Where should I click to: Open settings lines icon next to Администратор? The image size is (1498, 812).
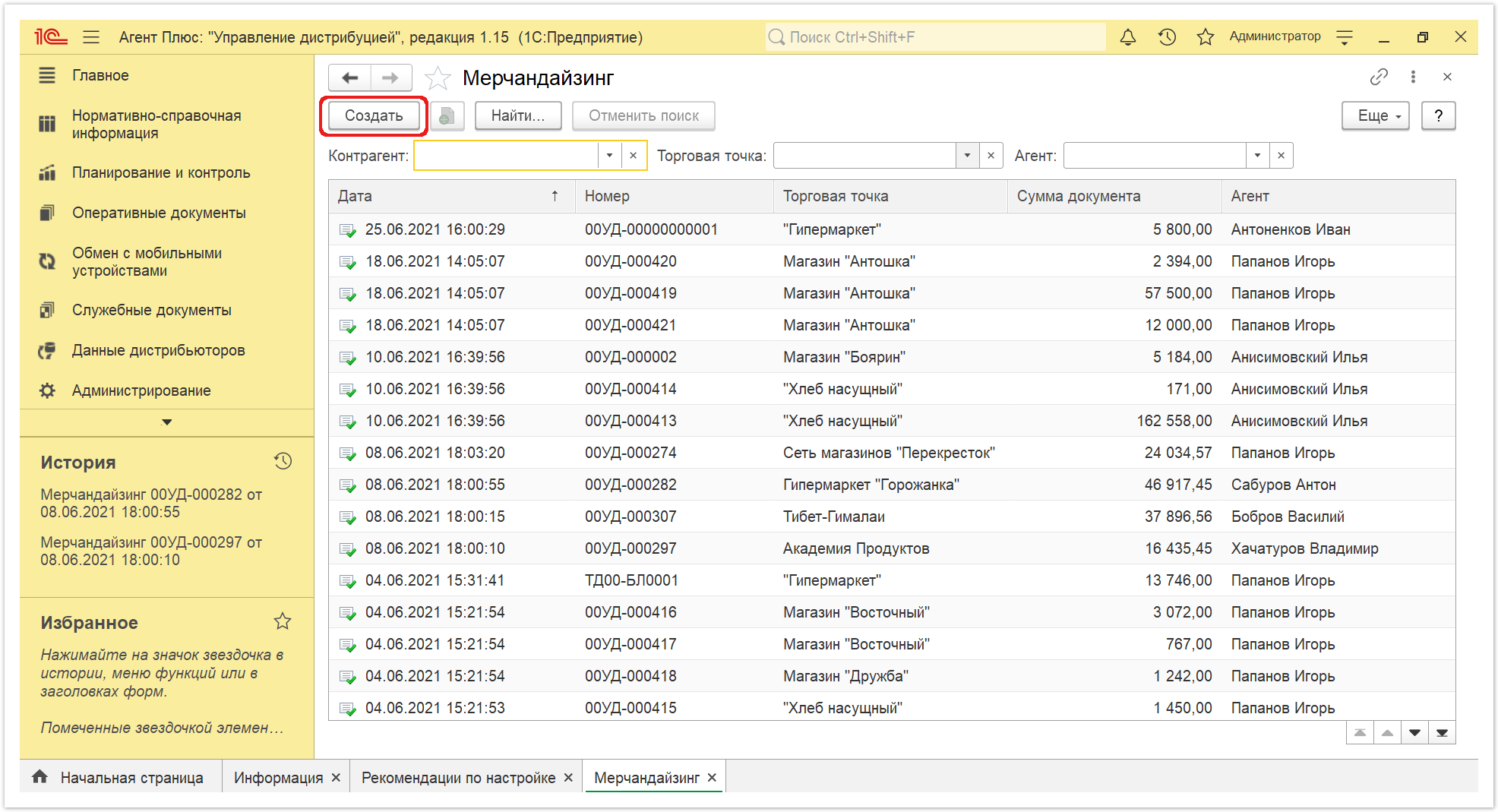pos(1345,36)
